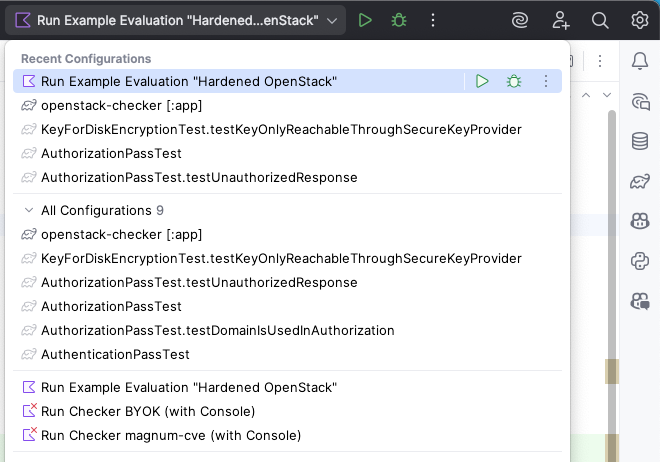Screen dimensions: 660x462
Task: Open Search Everywhere magnifier icon
Action: pyautogui.click(x=600, y=20)
